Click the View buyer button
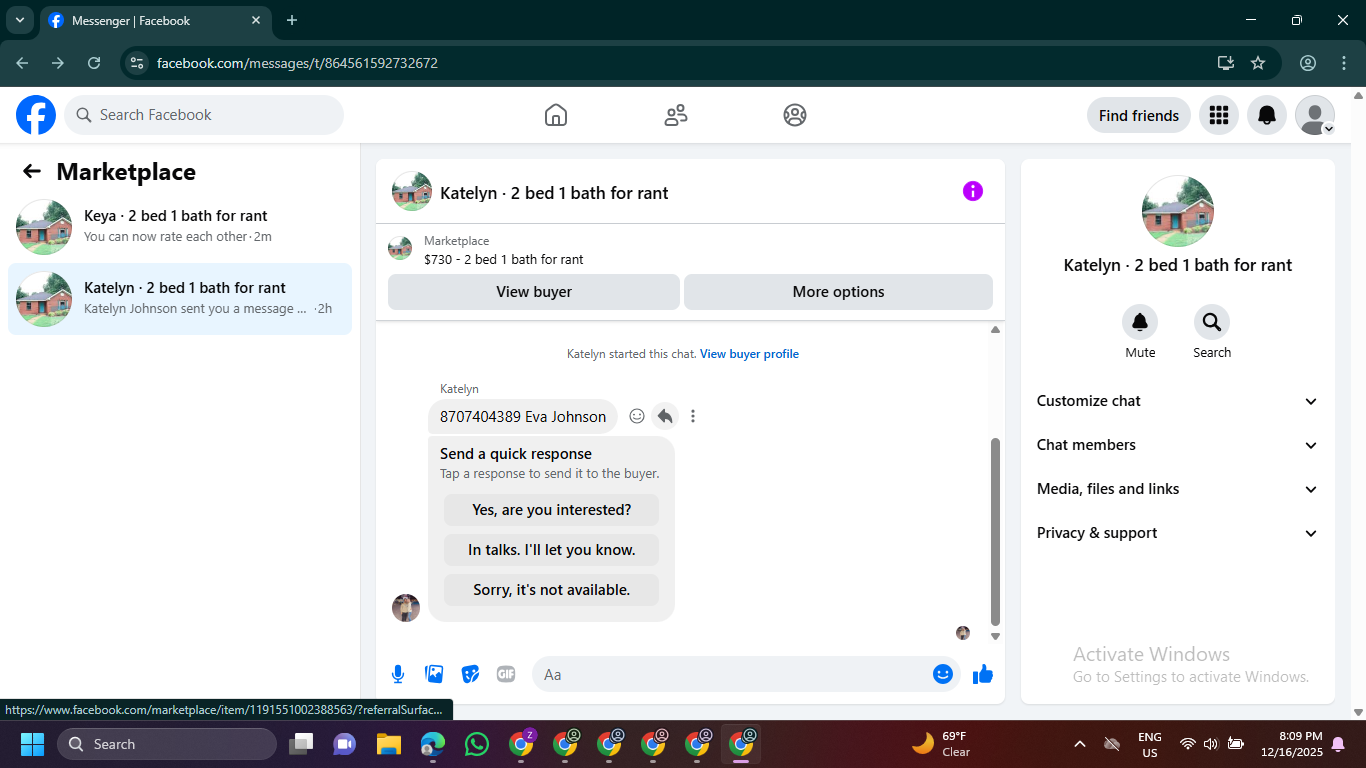Image resolution: width=1366 pixels, height=768 pixels. (534, 292)
